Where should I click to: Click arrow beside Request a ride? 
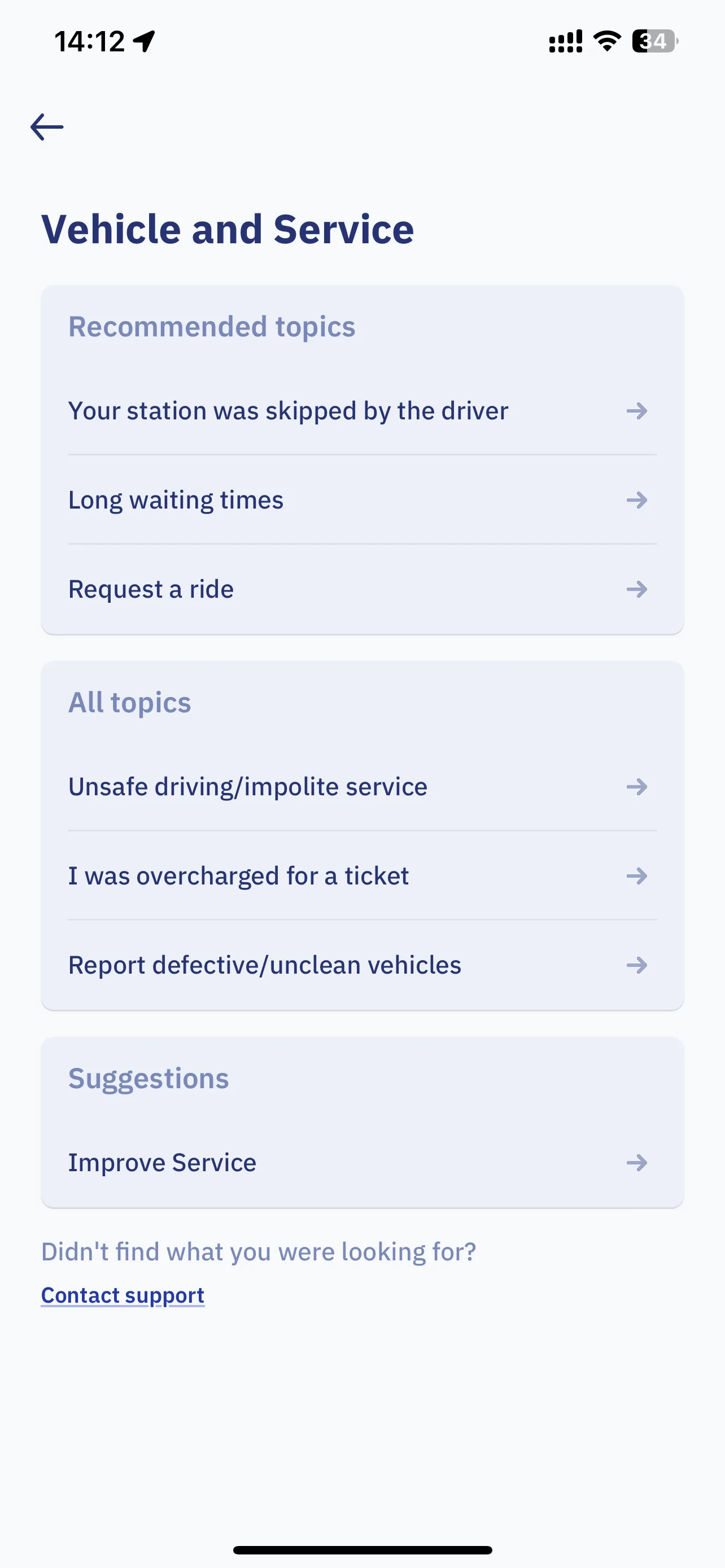pyautogui.click(x=637, y=589)
